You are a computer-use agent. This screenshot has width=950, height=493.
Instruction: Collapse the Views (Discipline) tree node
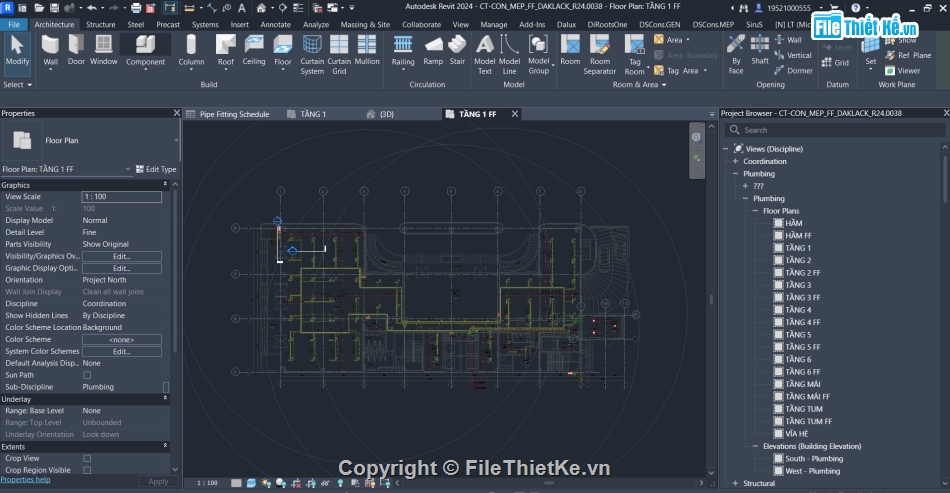point(726,148)
